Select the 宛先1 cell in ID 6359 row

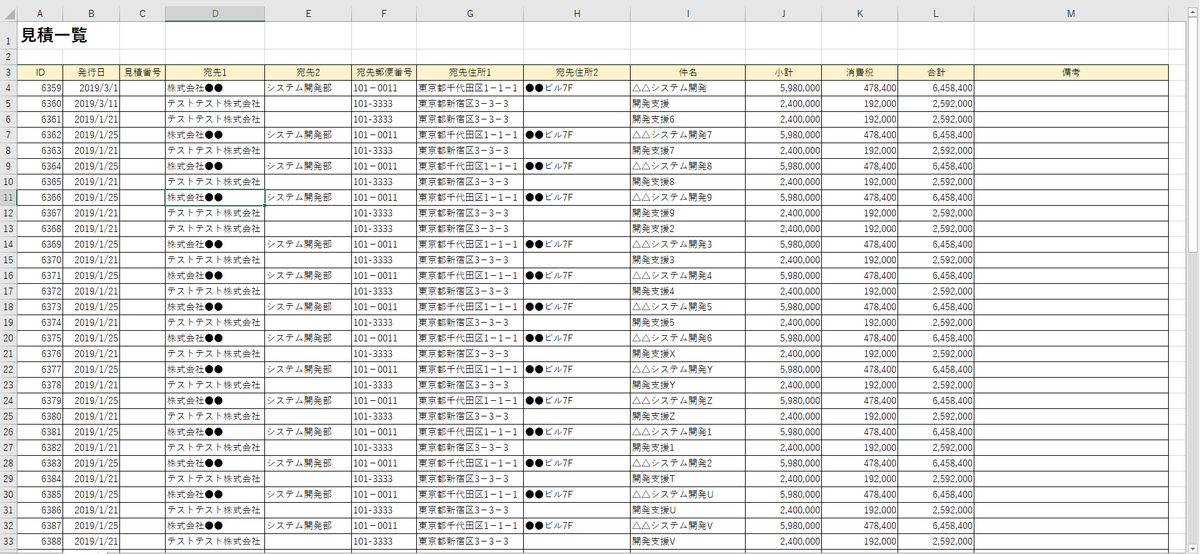pos(215,88)
